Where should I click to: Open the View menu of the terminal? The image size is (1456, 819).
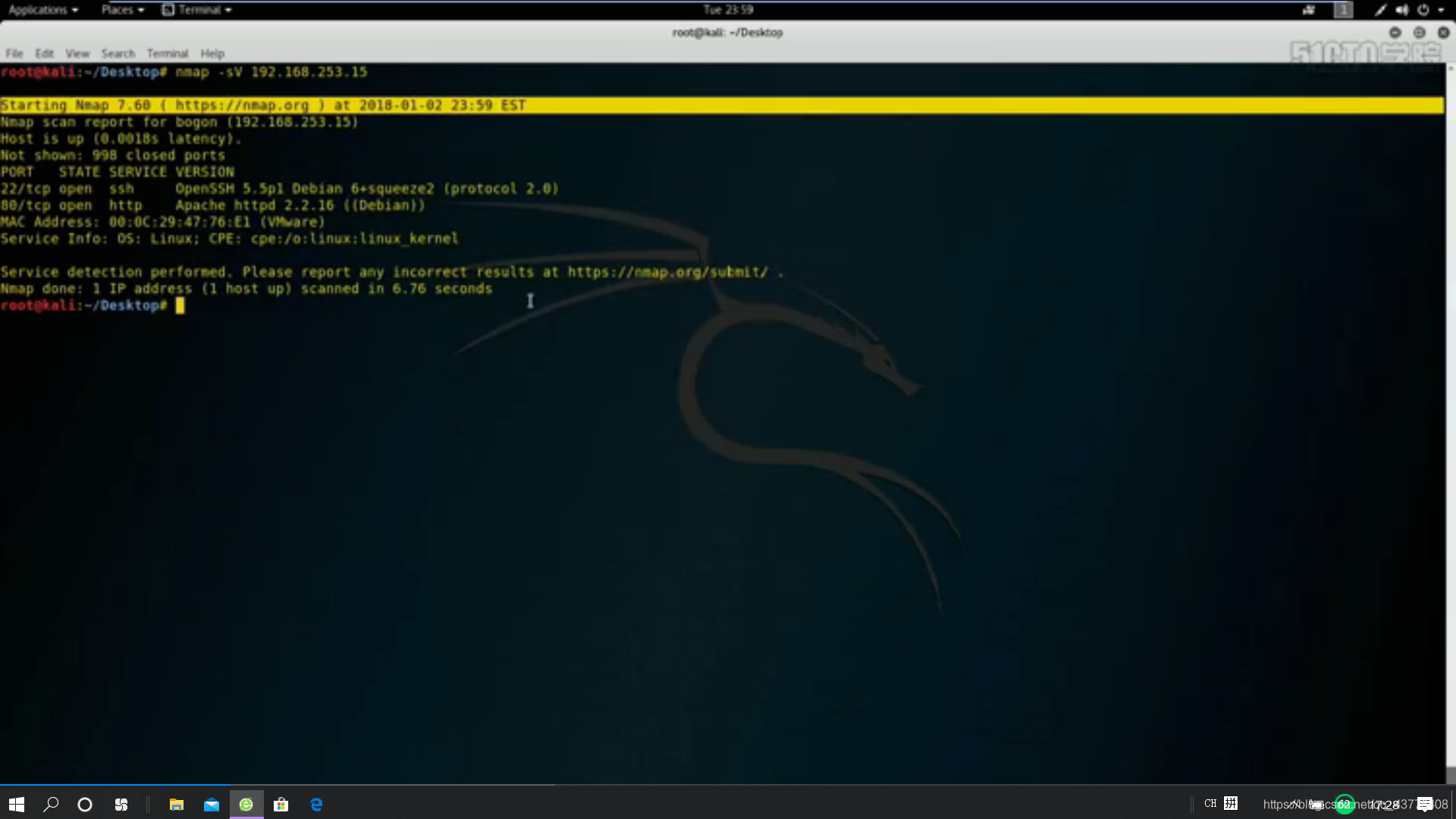pyautogui.click(x=77, y=54)
